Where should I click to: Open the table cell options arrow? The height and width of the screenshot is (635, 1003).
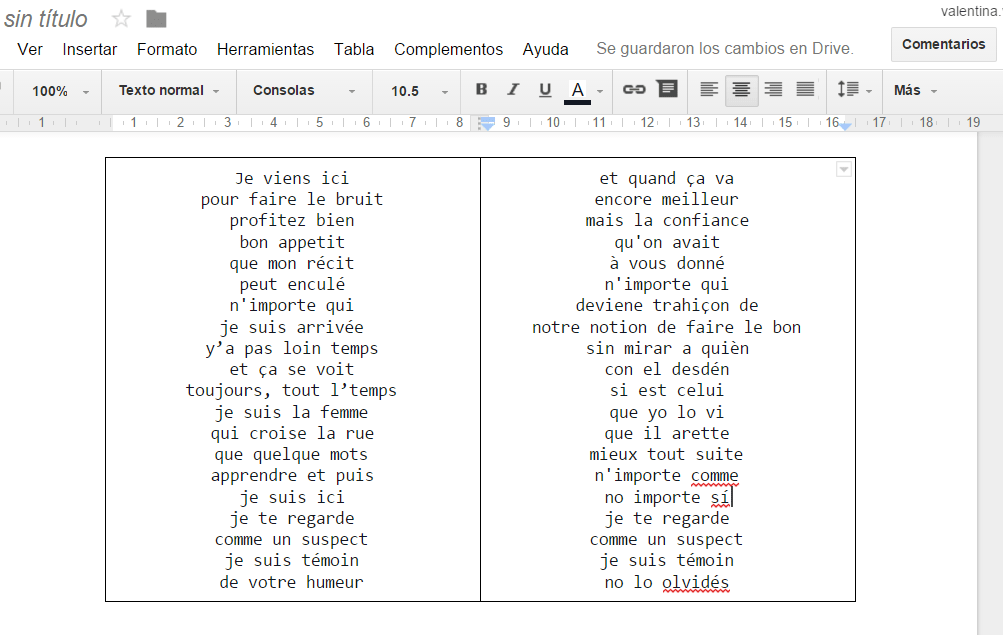pos(844,170)
